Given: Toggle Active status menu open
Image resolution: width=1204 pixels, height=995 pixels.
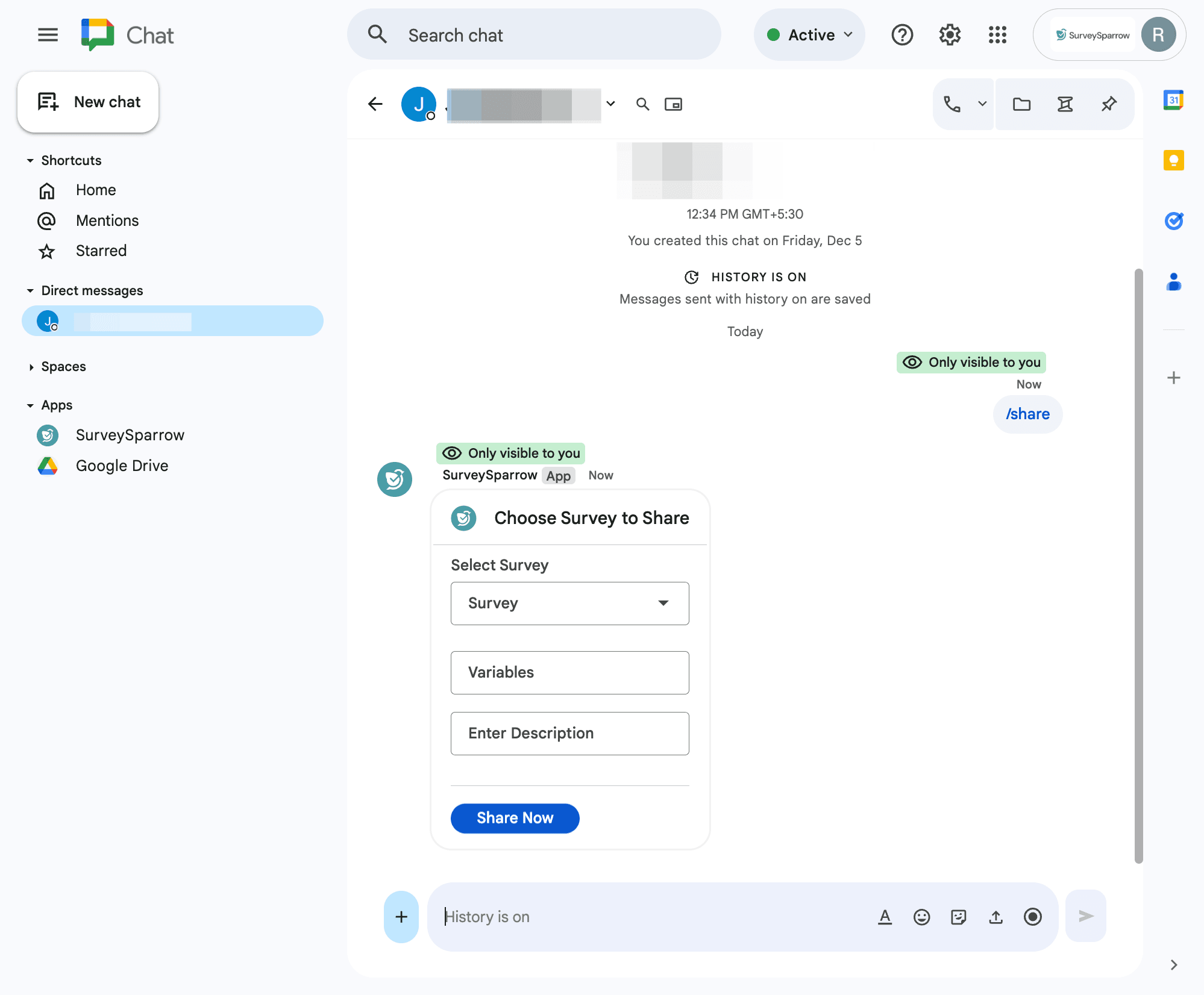Looking at the screenshot, I should pos(809,34).
